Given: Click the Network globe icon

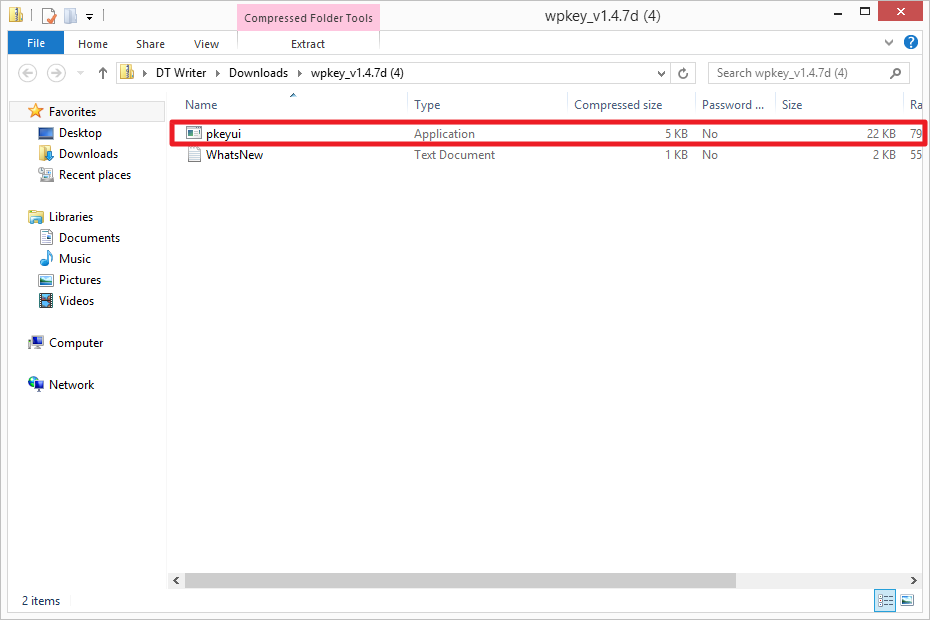Looking at the screenshot, I should click(36, 384).
